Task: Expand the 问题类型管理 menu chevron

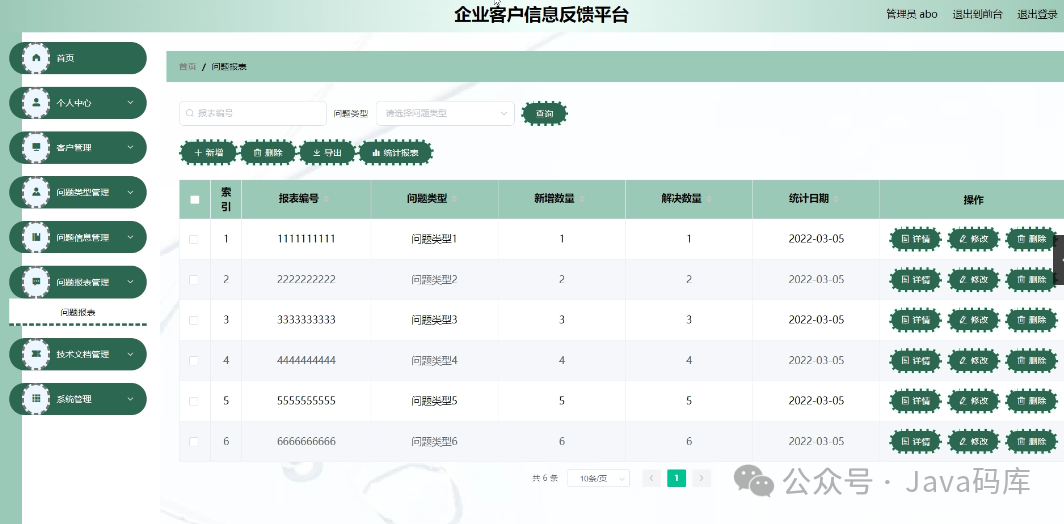Action: (x=130, y=192)
